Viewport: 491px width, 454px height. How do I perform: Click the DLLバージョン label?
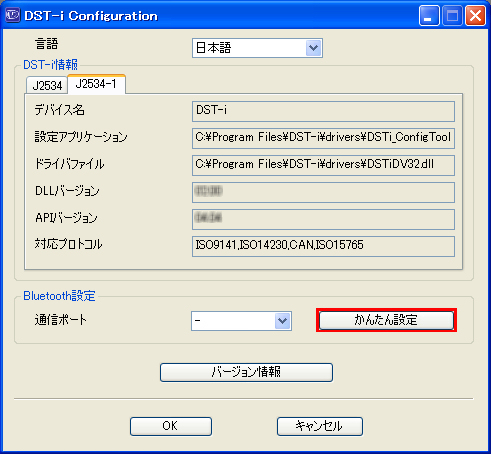click(67, 191)
